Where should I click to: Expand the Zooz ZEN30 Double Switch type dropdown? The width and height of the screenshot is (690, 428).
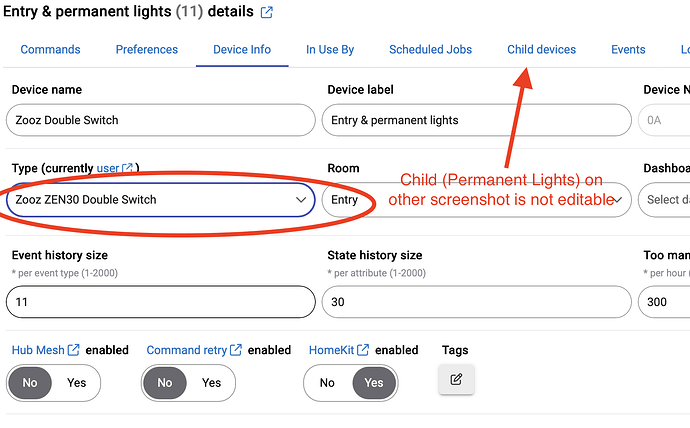tap(301, 200)
